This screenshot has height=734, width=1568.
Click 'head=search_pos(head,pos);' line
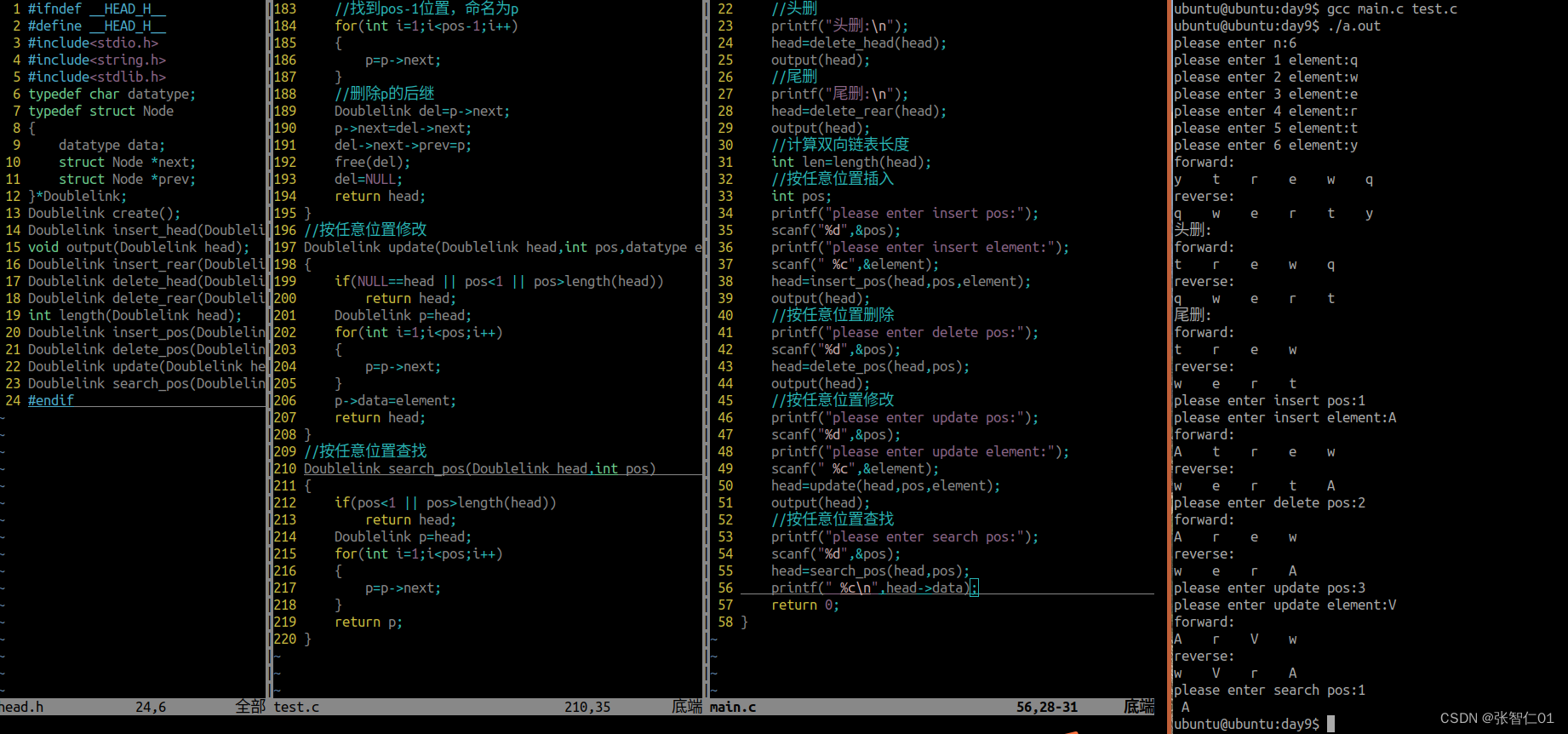(x=870, y=571)
